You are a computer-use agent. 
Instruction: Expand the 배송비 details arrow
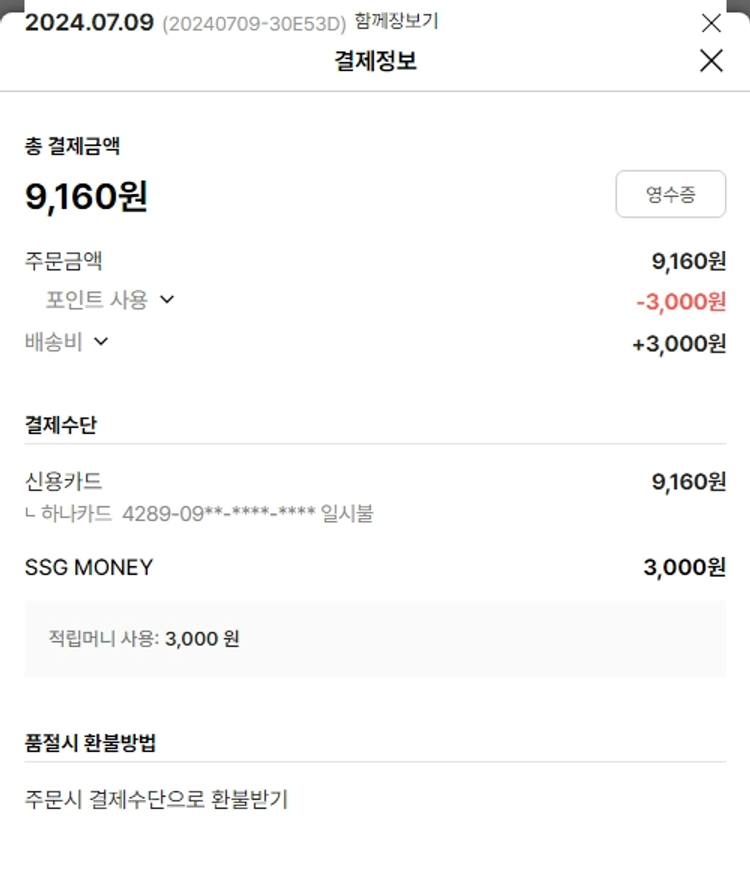100,341
